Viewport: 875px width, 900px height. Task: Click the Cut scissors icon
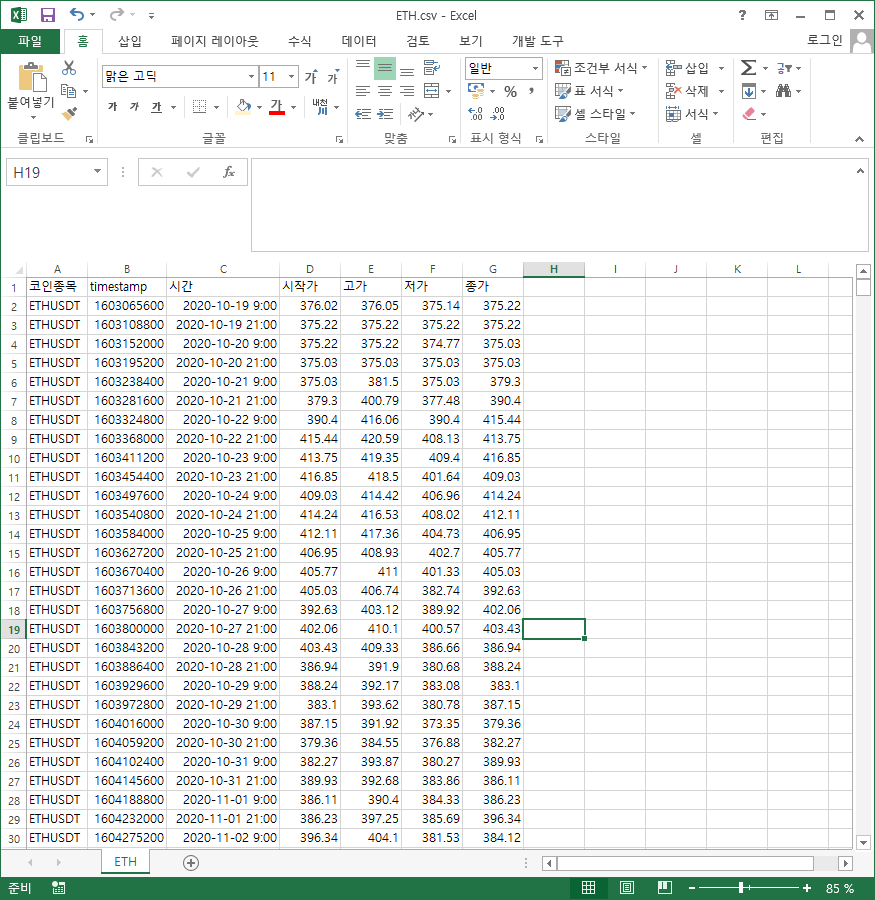(x=69, y=68)
